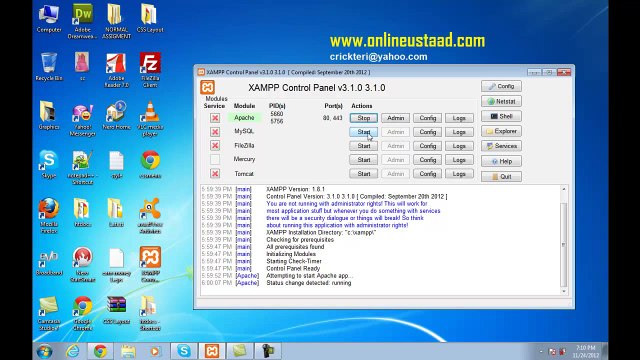Open the main XAMPP Config button
The height and width of the screenshot is (360, 640).
[501, 86]
